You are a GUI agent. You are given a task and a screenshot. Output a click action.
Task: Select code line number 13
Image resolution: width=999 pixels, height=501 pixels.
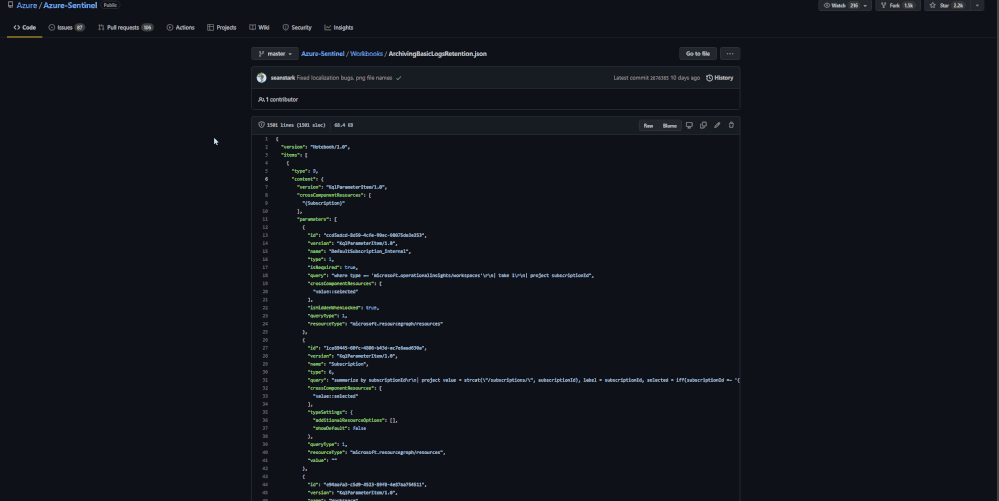265,235
